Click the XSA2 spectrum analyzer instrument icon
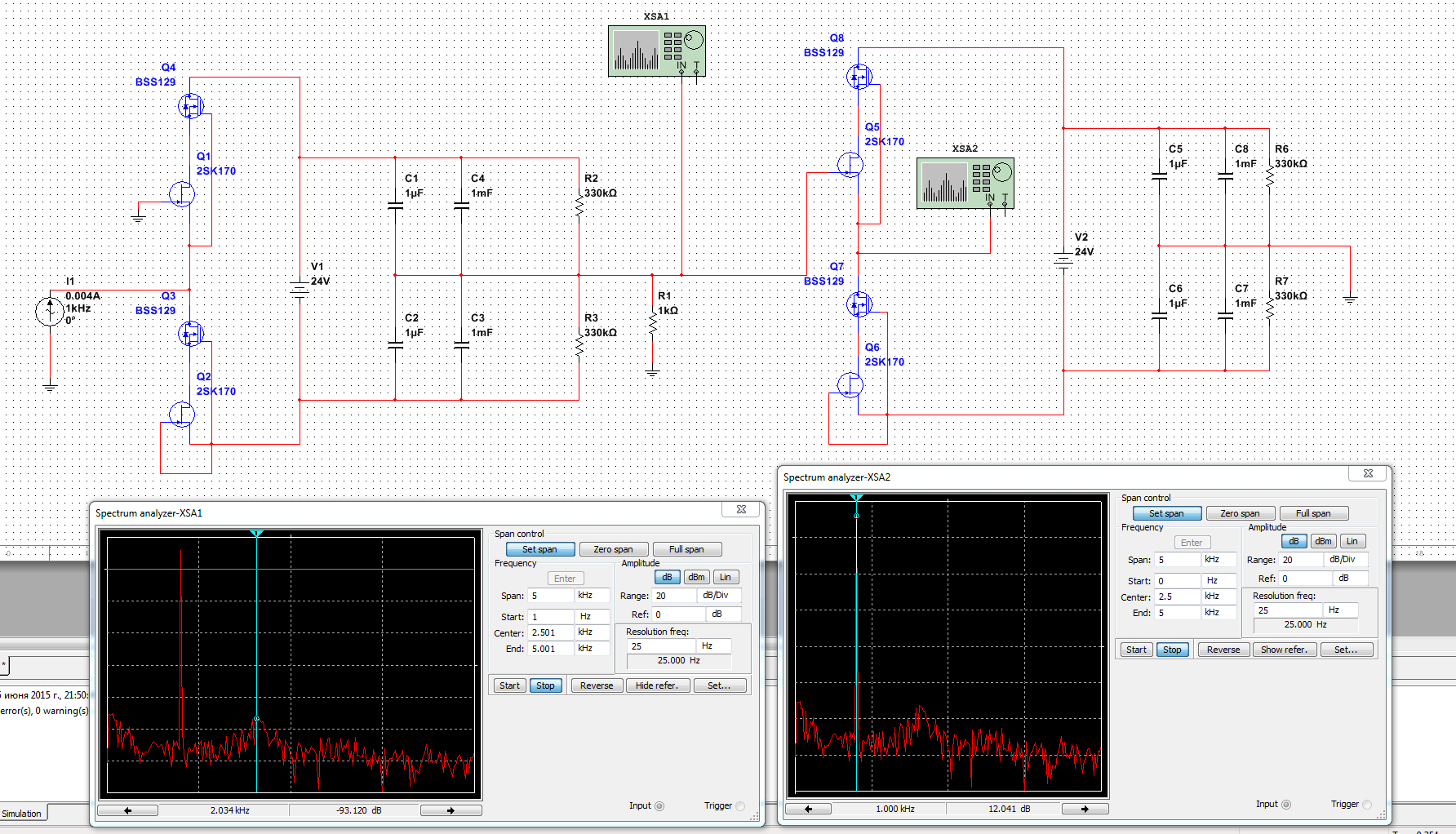1456x834 pixels. click(x=965, y=183)
